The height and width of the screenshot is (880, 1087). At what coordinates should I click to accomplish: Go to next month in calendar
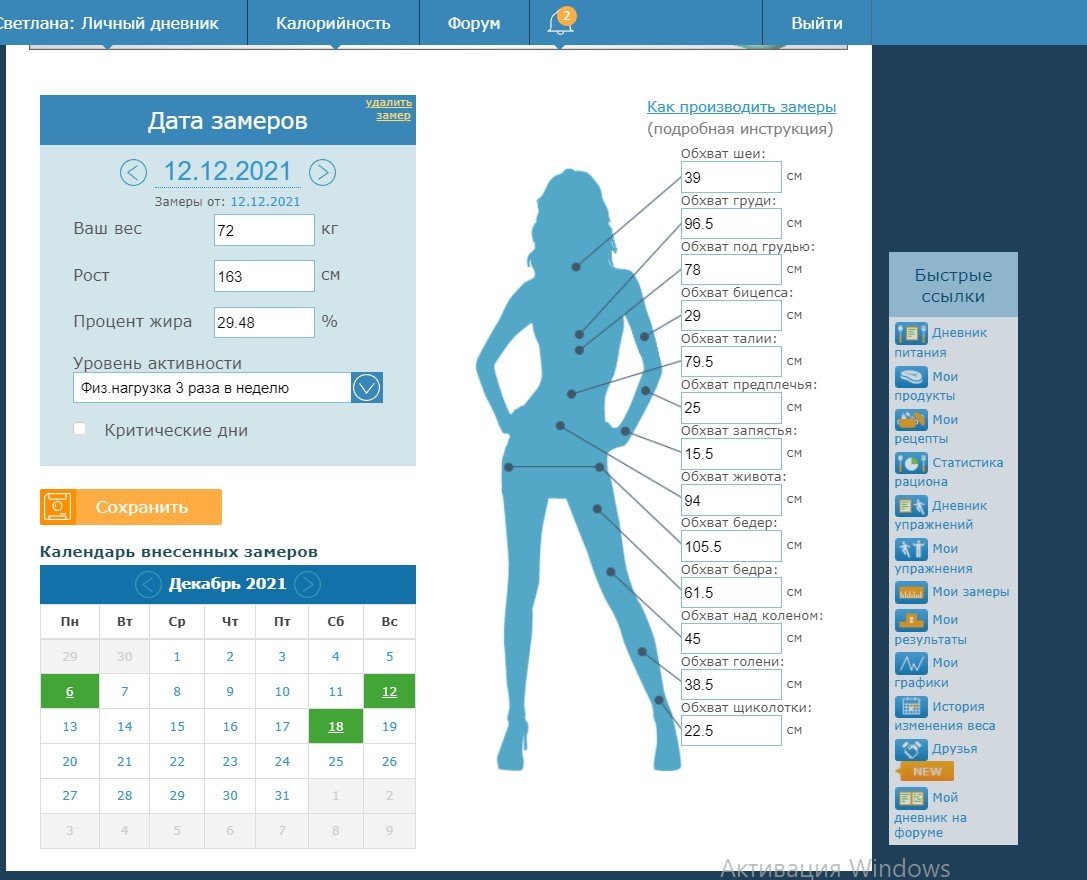(x=308, y=584)
